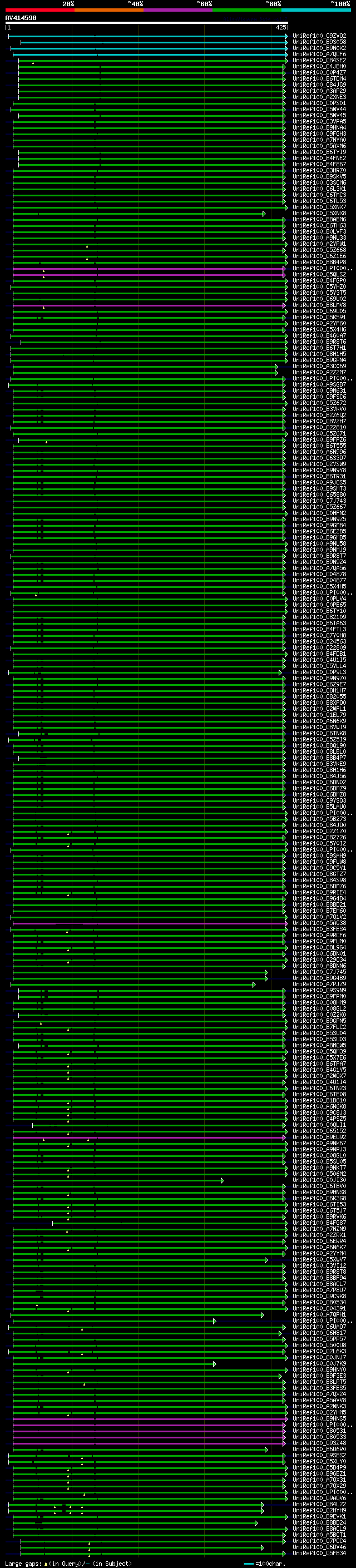
Task: Click the Large gaps legend text
Action: click(24, 1563)
